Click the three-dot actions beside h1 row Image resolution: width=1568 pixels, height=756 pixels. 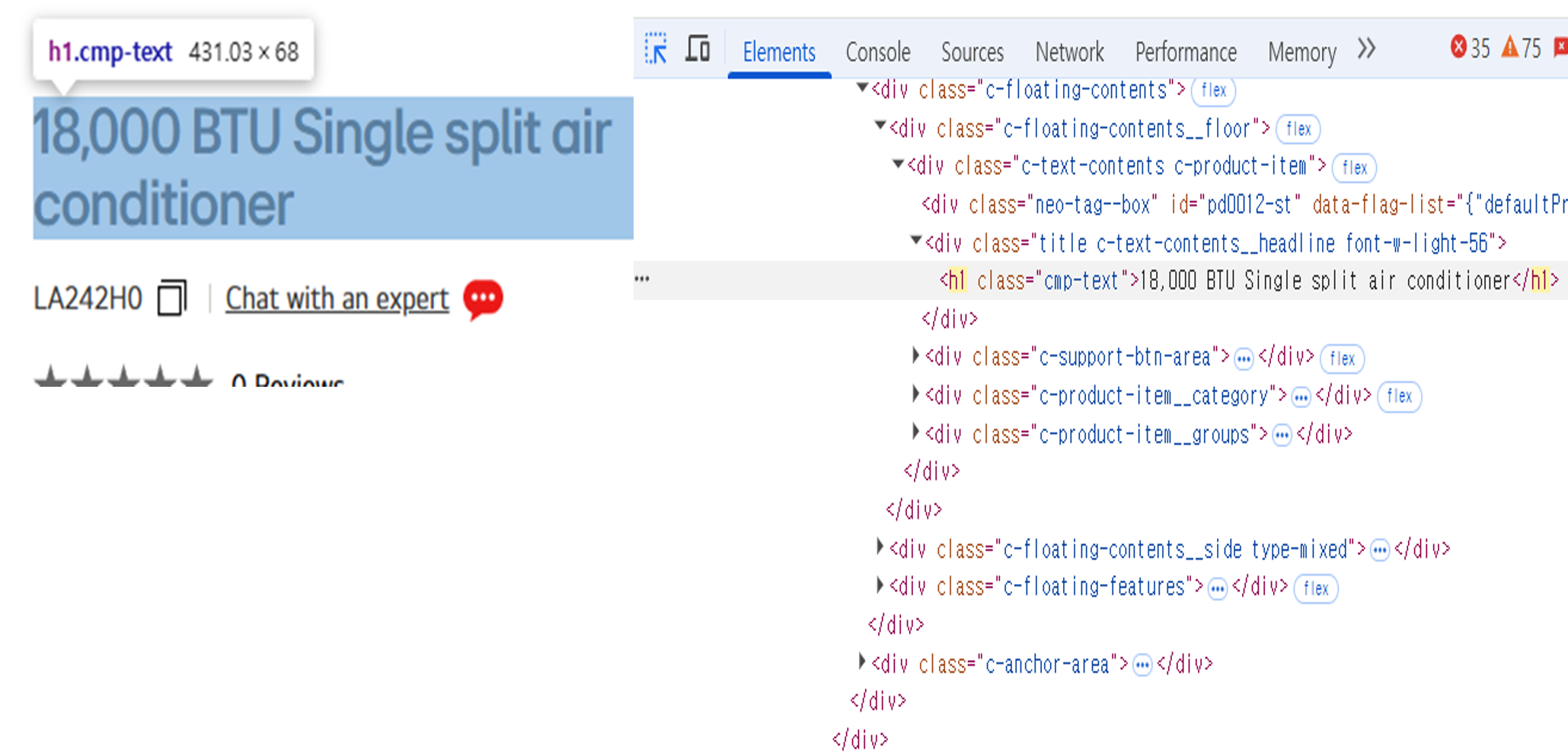tap(642, 279)
